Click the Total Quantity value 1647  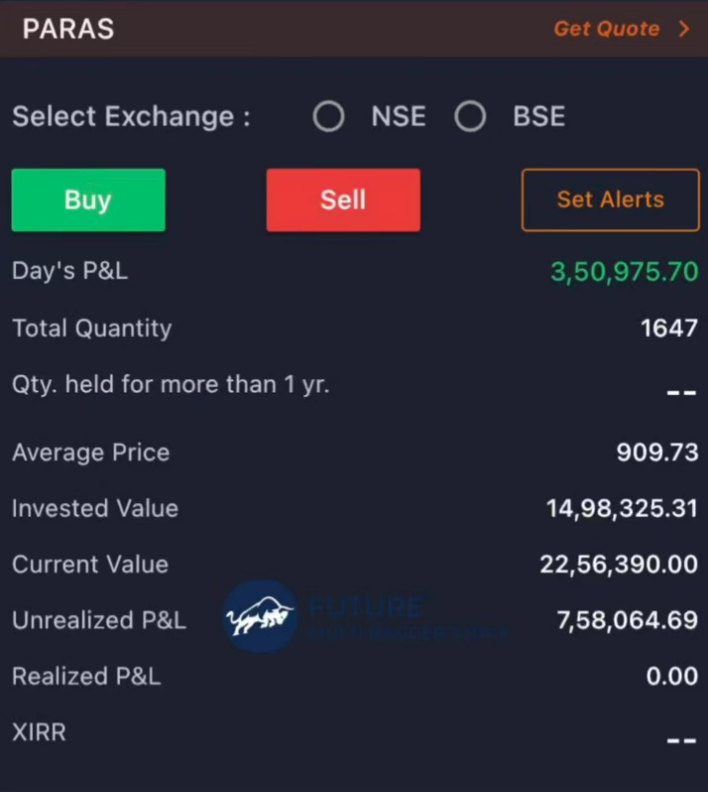click(669, 328)
